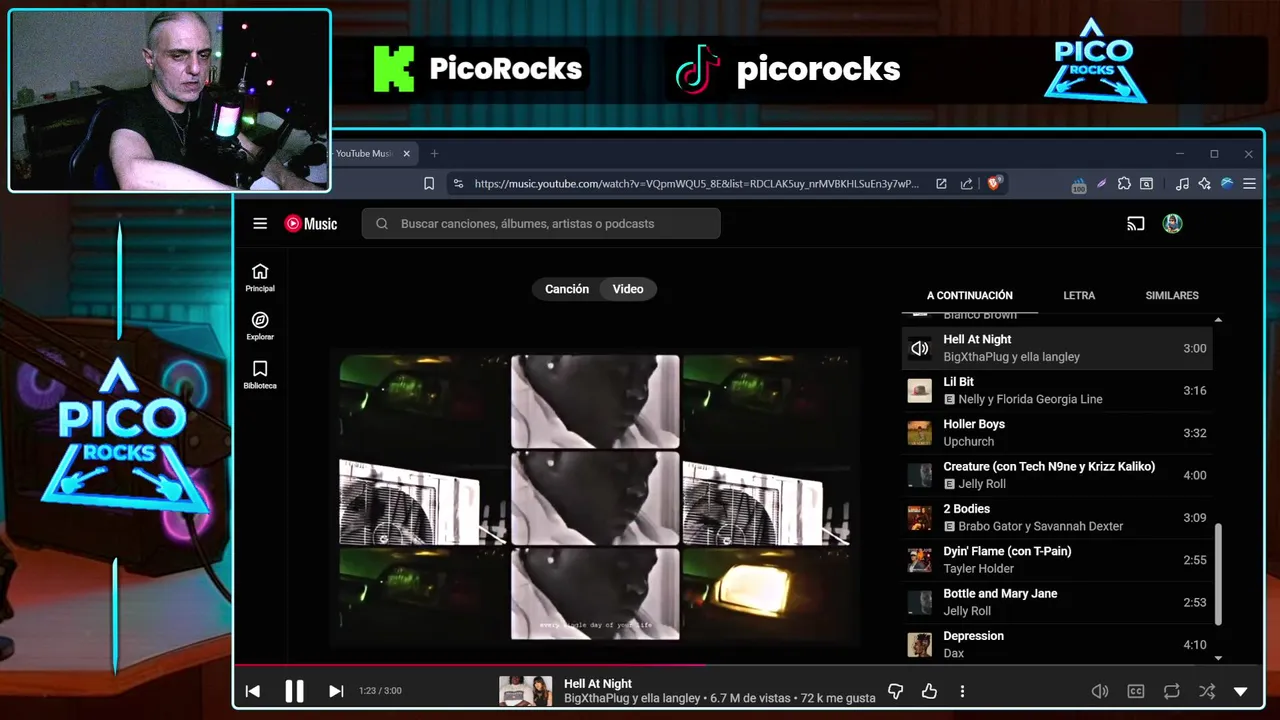Open Upchurch artist link
This screenshot has width=1280, height=720.
[968, 442]
